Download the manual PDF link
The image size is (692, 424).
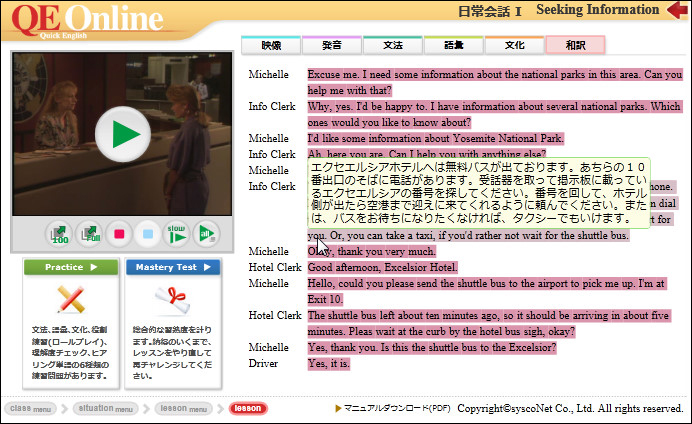(x=393, y=409)
